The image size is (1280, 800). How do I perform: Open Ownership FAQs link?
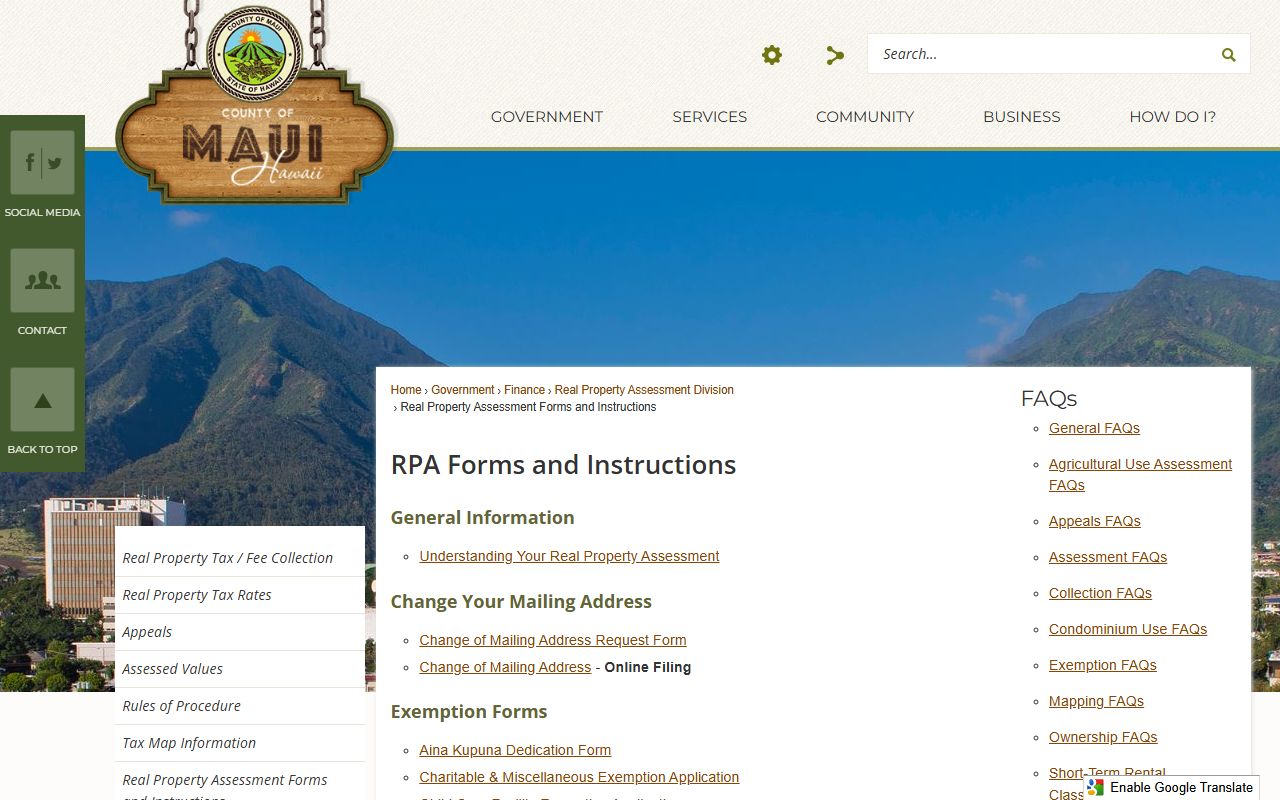[1103, 737]
